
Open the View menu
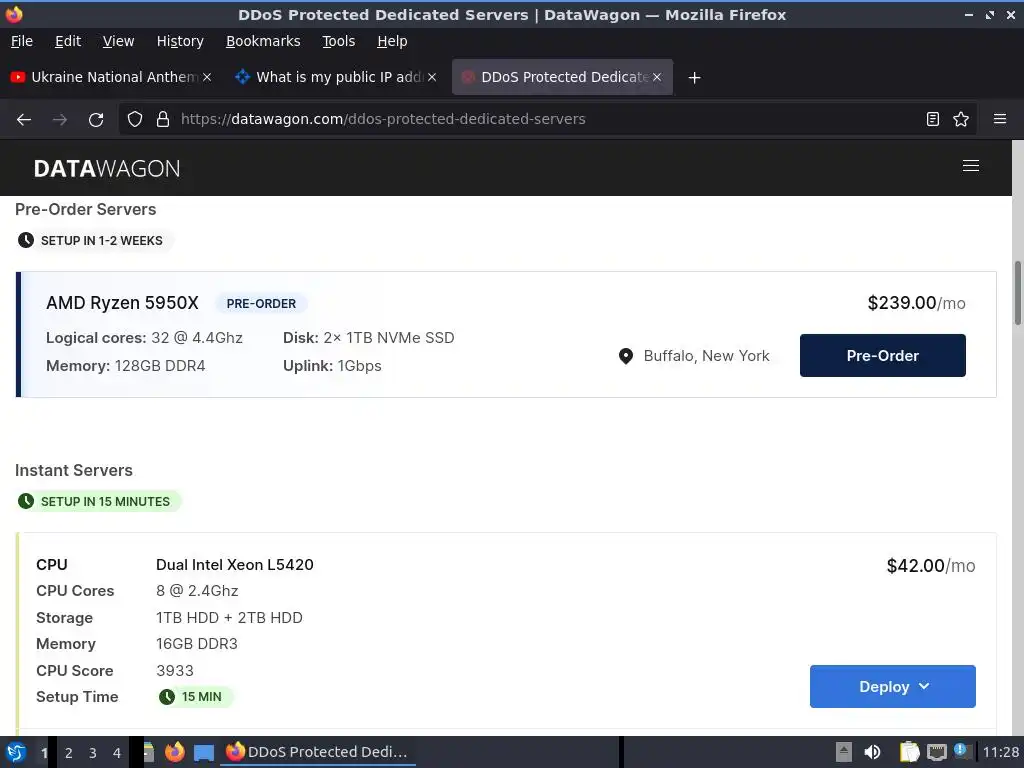[118, 41]
